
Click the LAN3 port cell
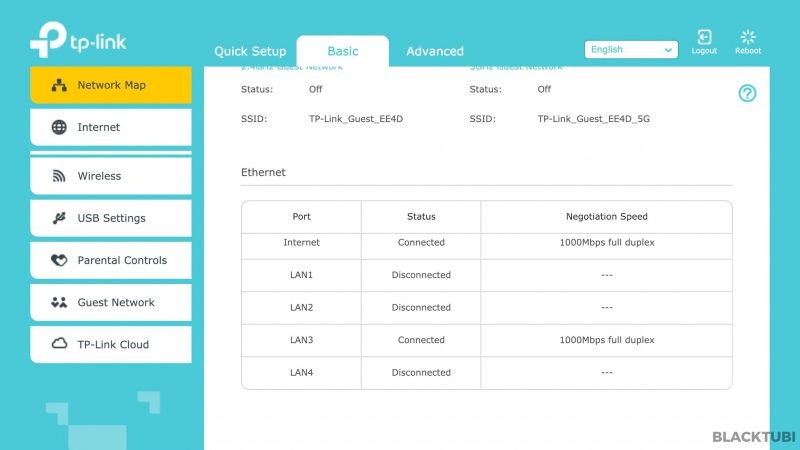[x=302, y=340]
